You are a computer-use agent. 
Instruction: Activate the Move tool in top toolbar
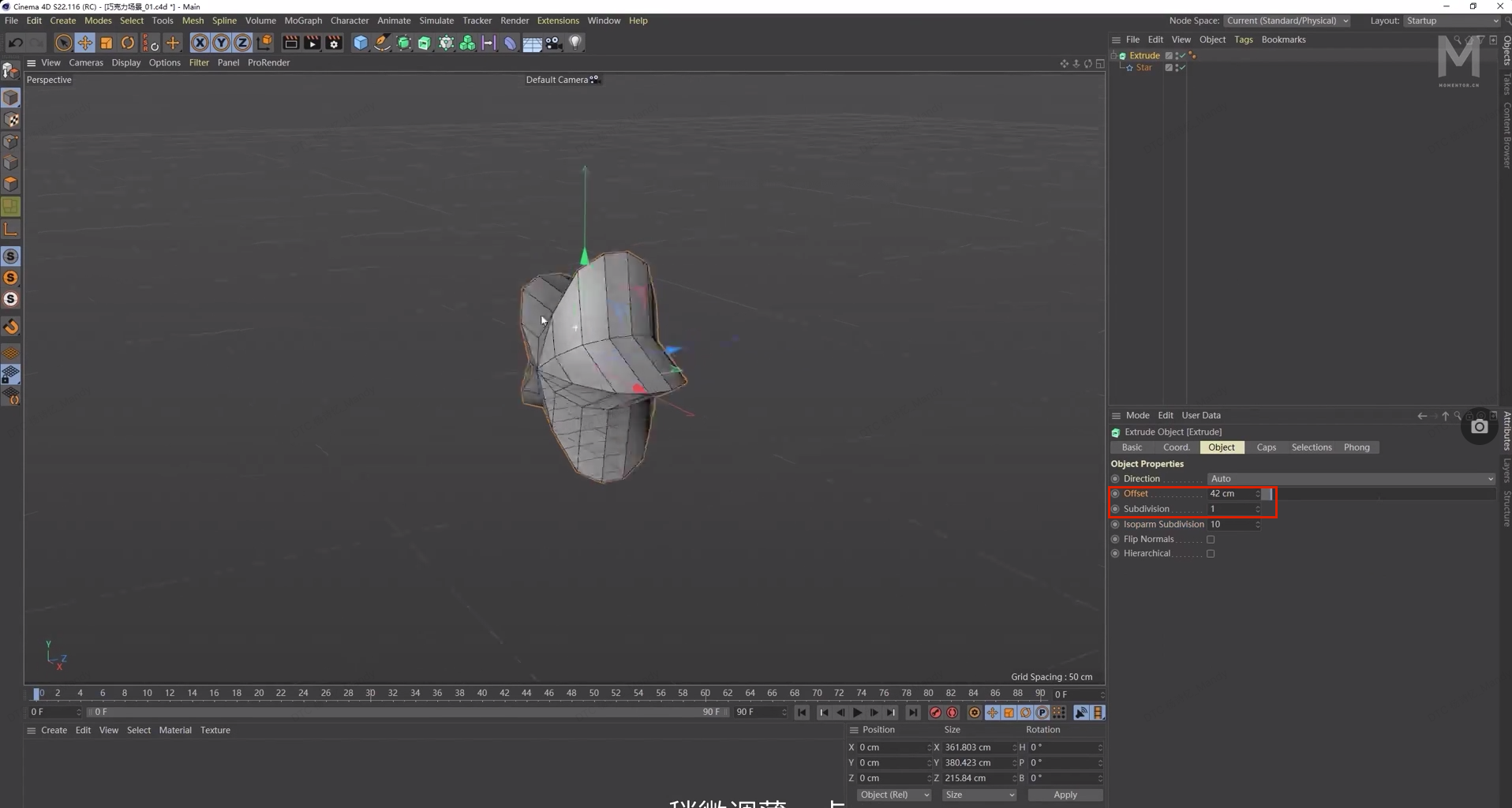click(x=85, y=43)
